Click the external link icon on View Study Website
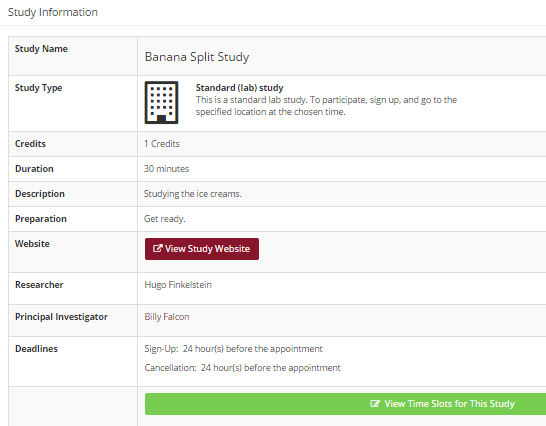The width and height of the screenshot is (546, 426). pos(157,248)
